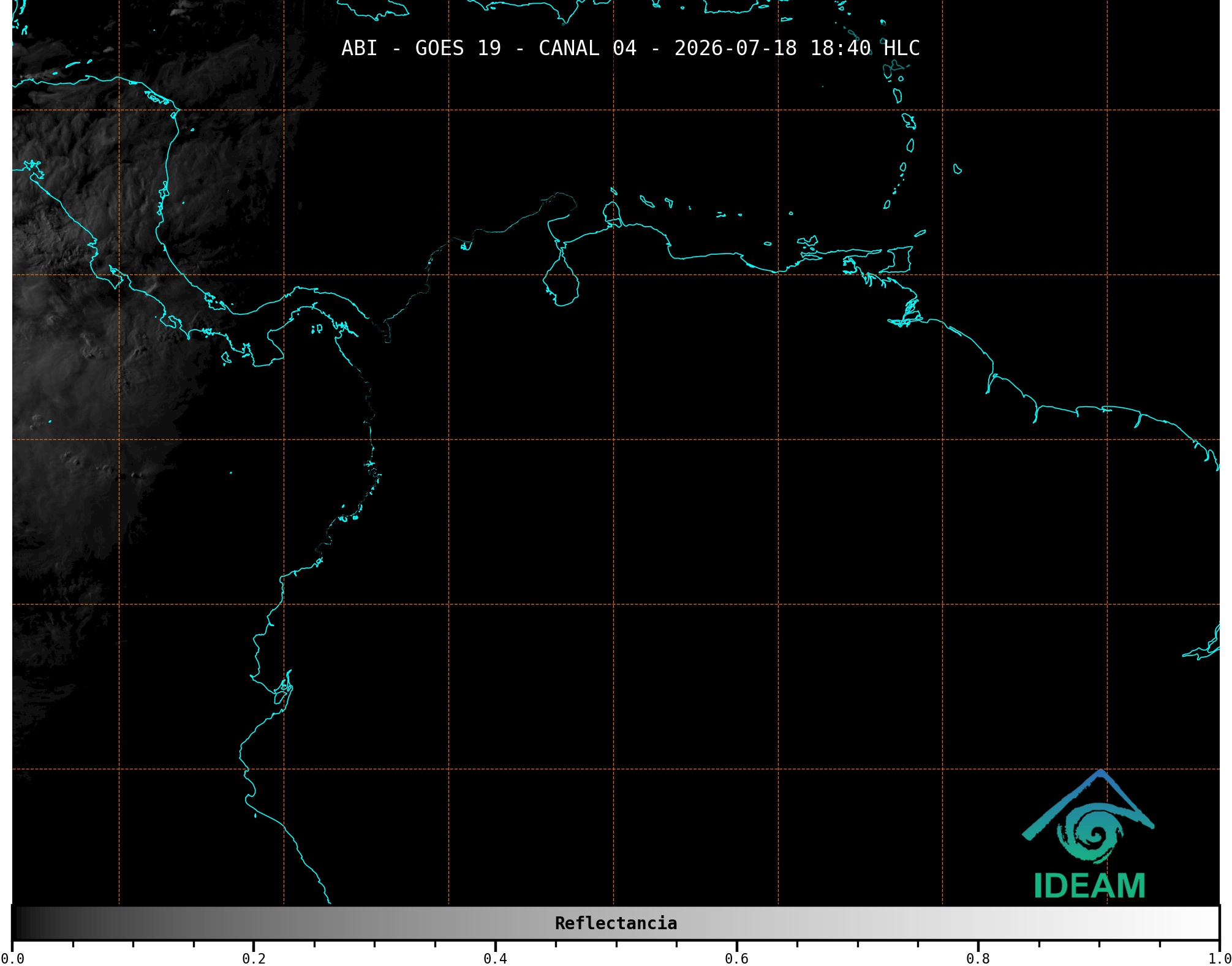This screenshot has height=966, width=1232.
Task: Click the timestamp '2026-07-18 18:40 HLC'
Action: point(797,48)
